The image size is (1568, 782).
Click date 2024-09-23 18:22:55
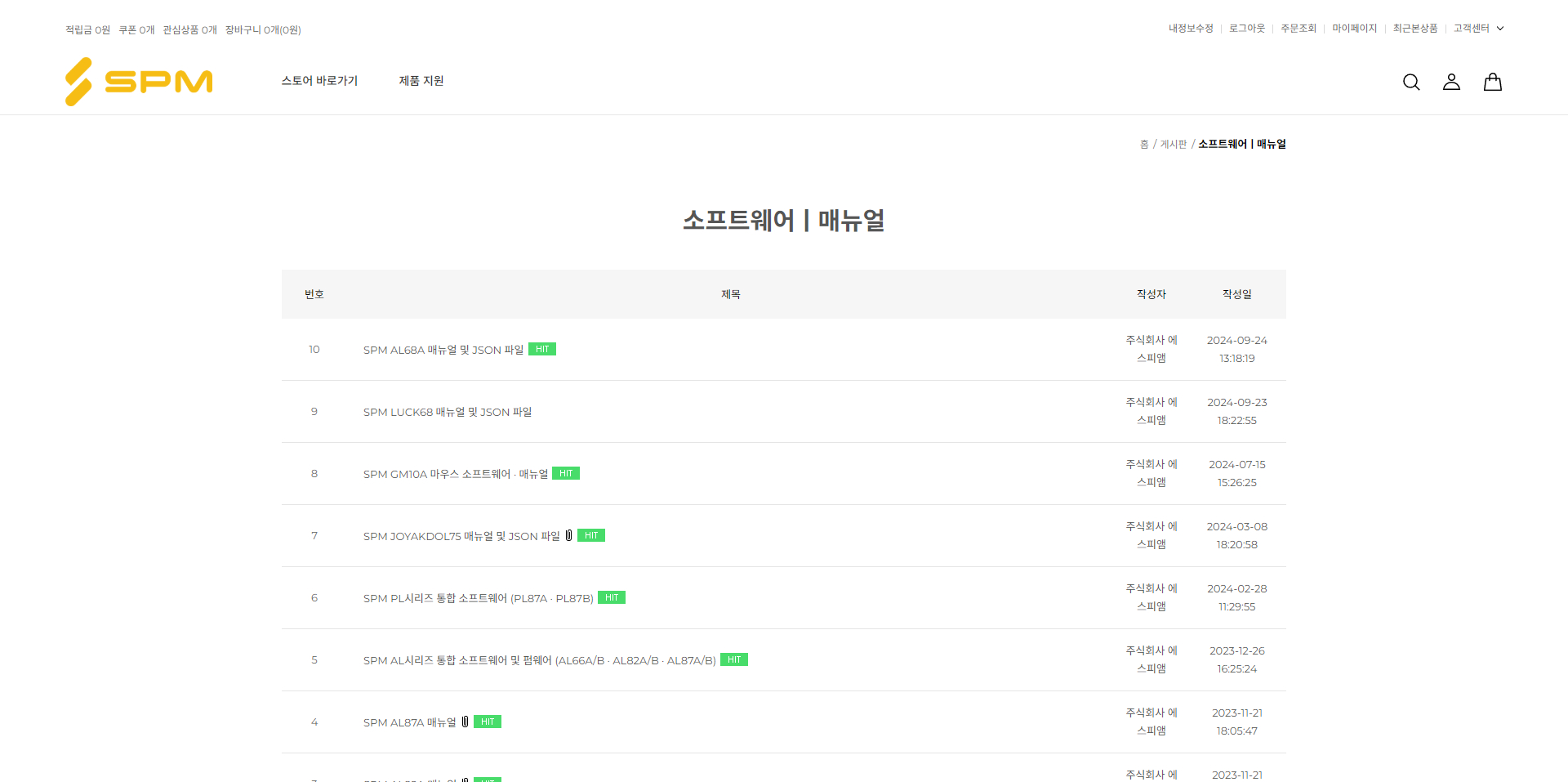point(1237,411)
